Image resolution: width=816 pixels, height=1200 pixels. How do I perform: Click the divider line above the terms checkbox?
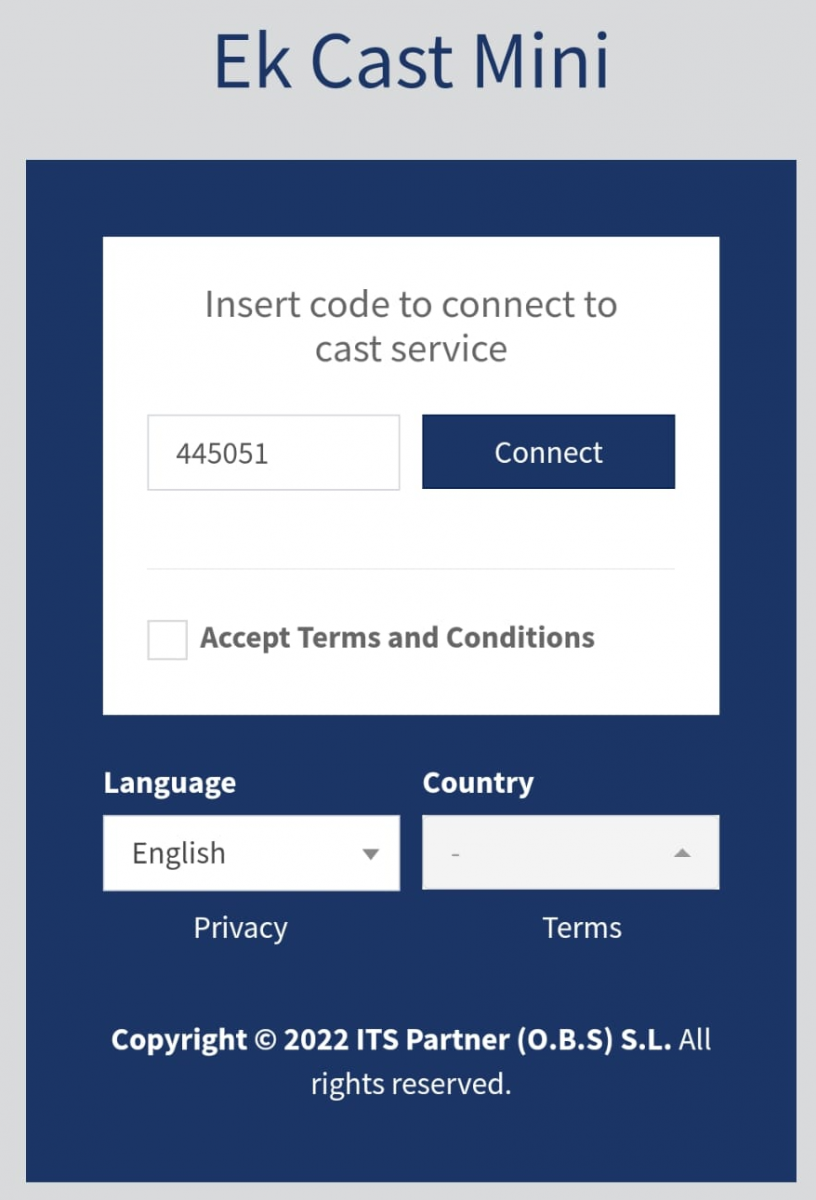411,569
